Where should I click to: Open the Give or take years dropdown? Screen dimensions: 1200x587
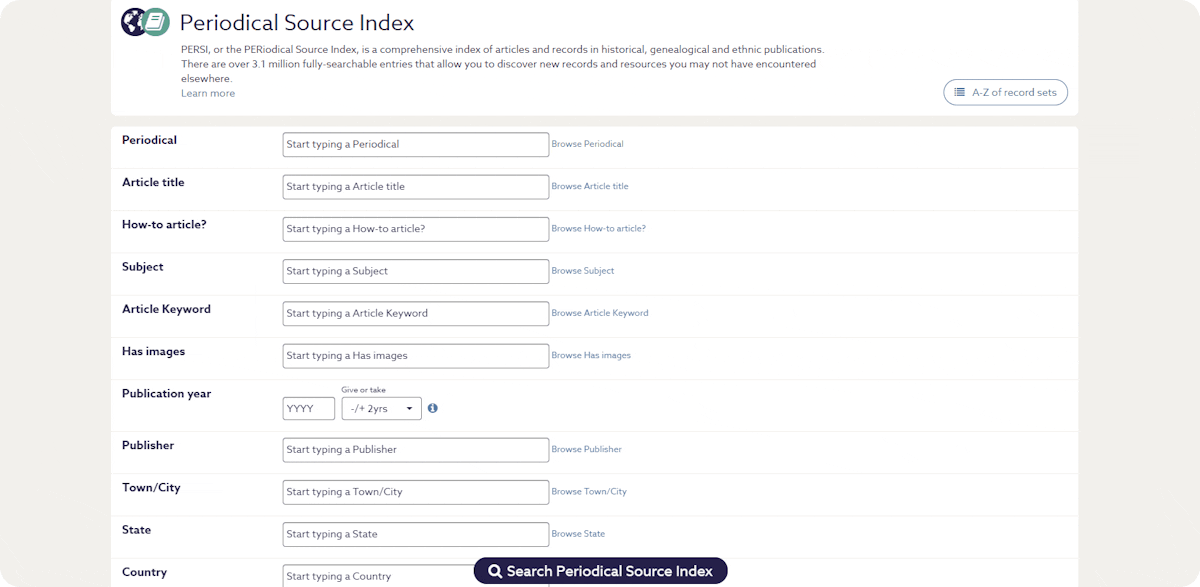(381, 409)
